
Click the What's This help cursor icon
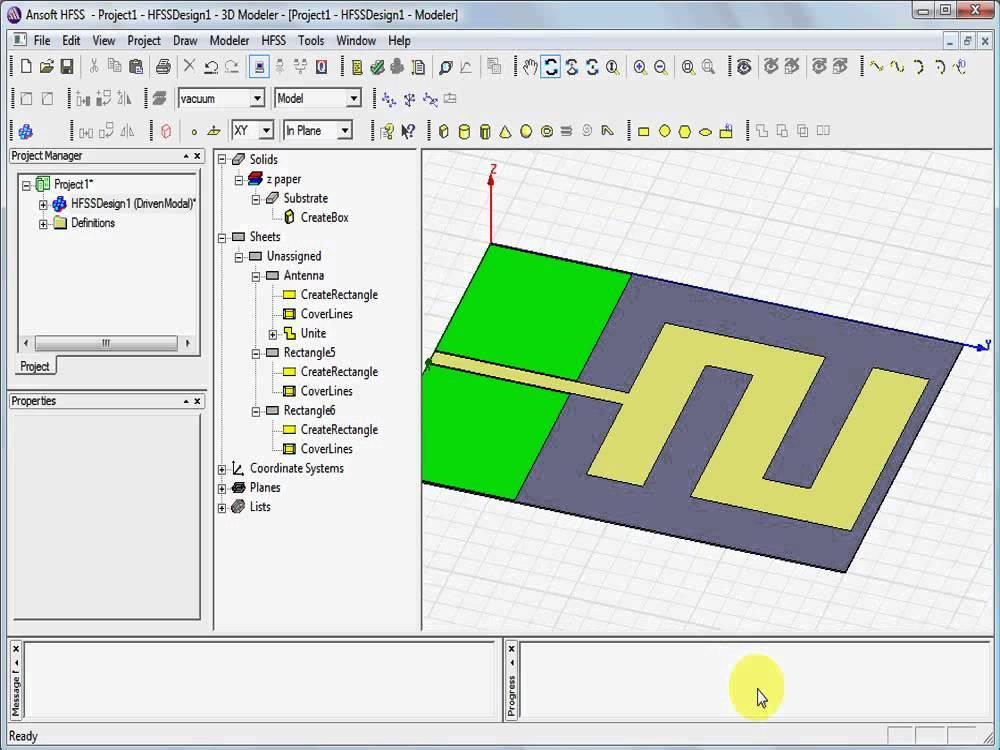[408, 131]
